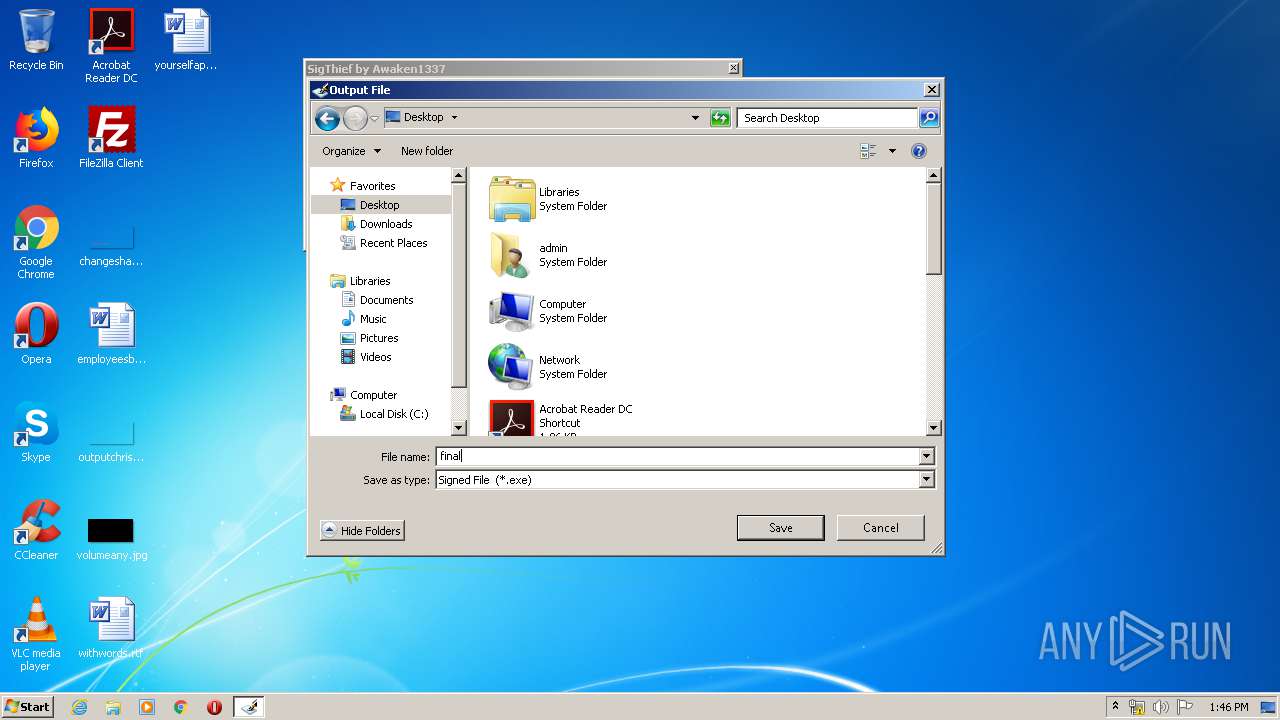This screenshot has width=1280, height=720.
Task: Click the Acrobat Reader DC desktop icon
Action: [x=111, y=46]
